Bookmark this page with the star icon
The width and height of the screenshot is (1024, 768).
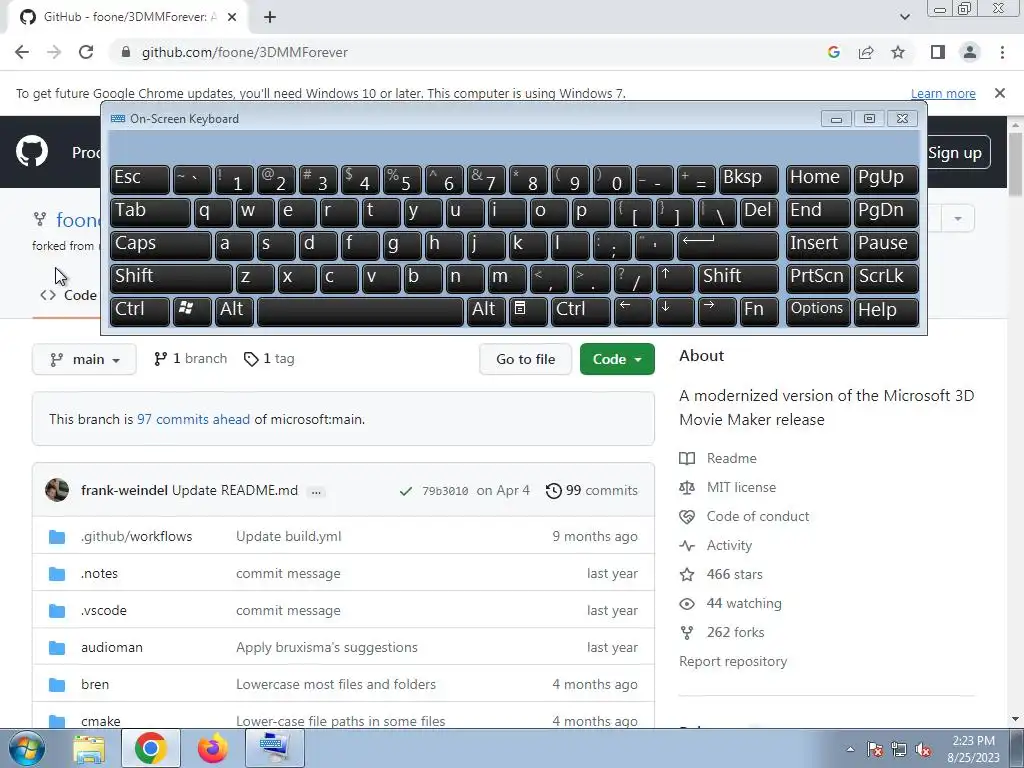[898, 52]
